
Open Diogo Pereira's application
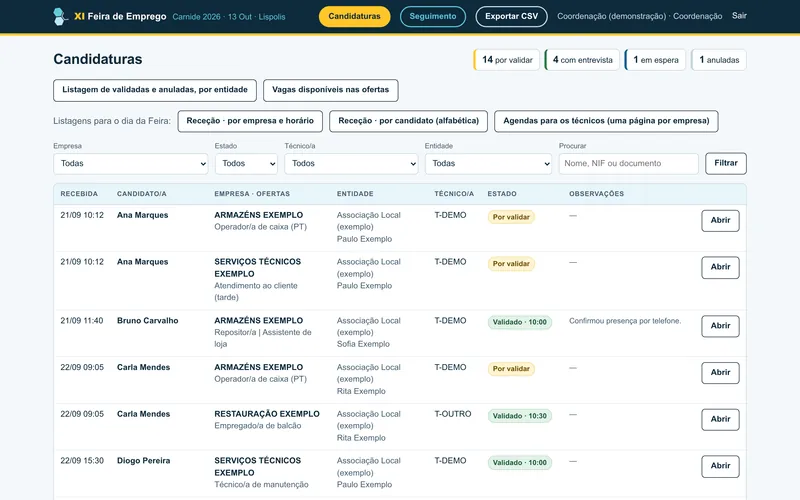tap(720, 466)
